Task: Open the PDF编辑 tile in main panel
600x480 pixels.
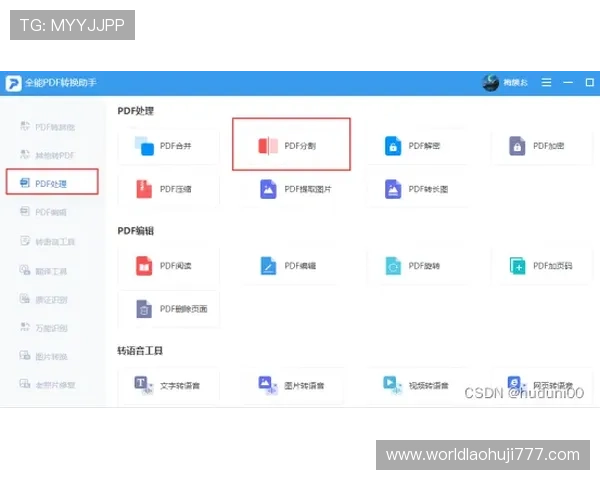Action: (x=291, y=266)
